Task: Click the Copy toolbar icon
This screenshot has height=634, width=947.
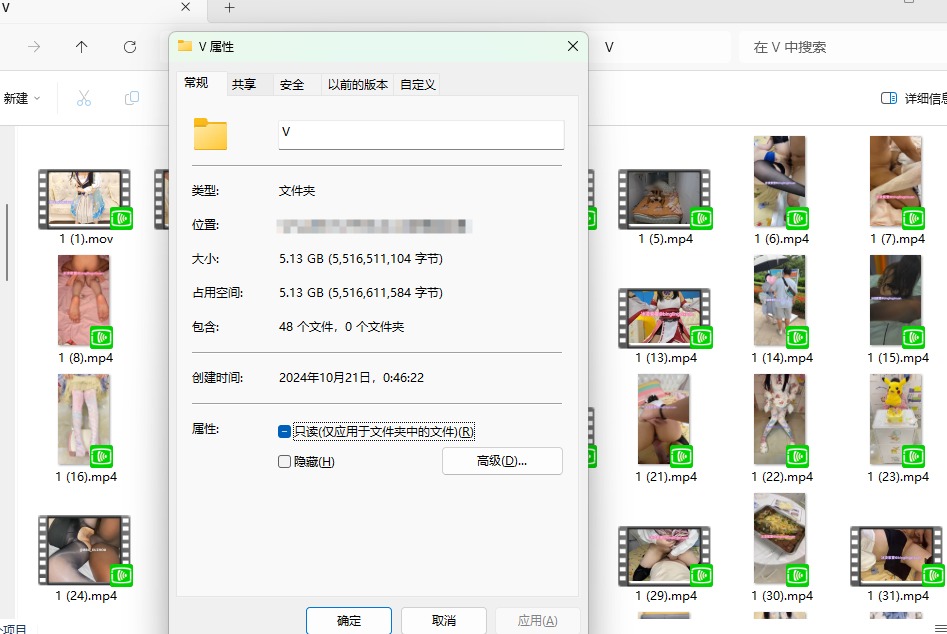Action: 131,98
